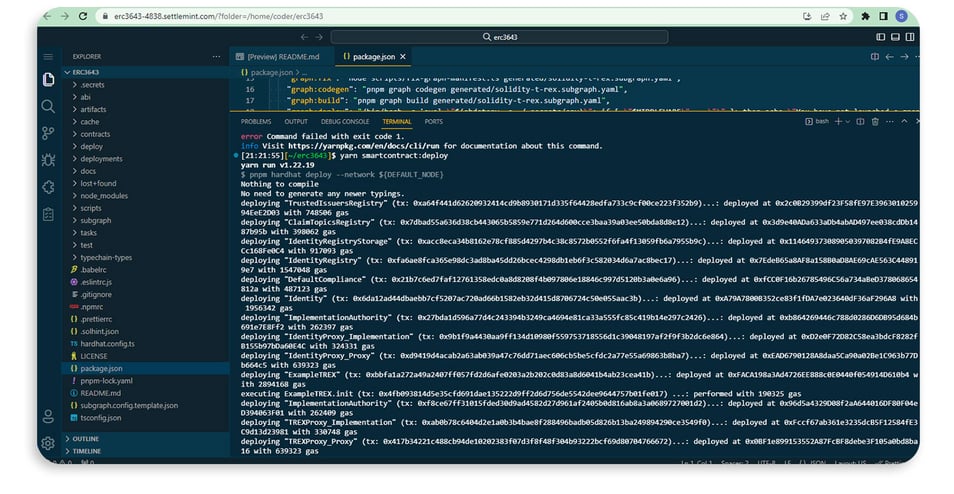The width and height of the screenshot is (954, 494).
Task: Open Explorer views and more actions ellipsis
Action: [x=217, y=57]
